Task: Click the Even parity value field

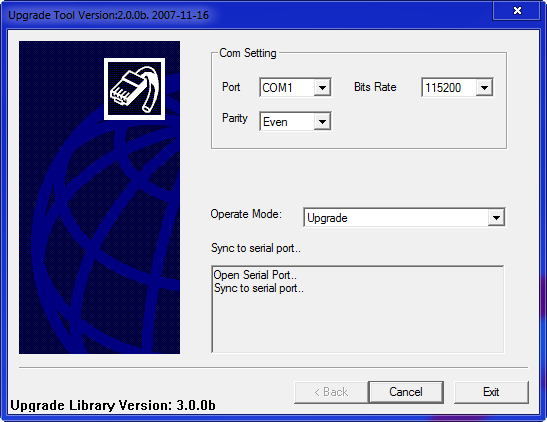Action: point(295,121)
